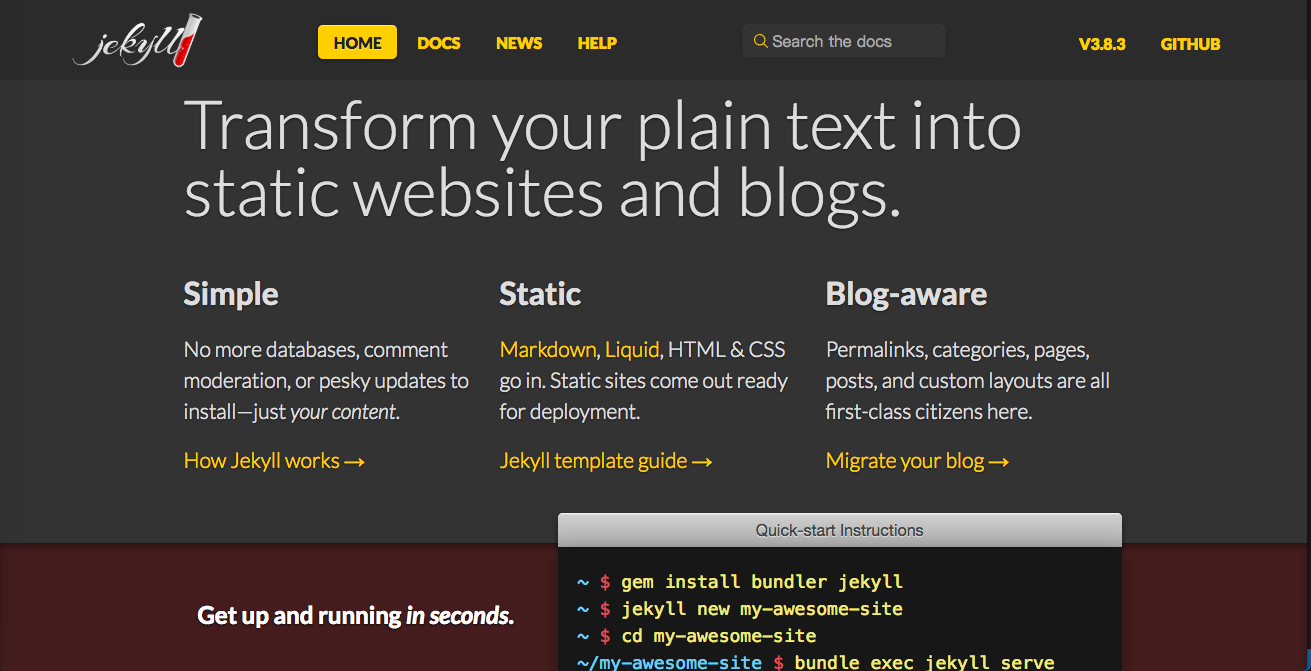Click the gem install bundler jekyll command

(x=762, y=581)
